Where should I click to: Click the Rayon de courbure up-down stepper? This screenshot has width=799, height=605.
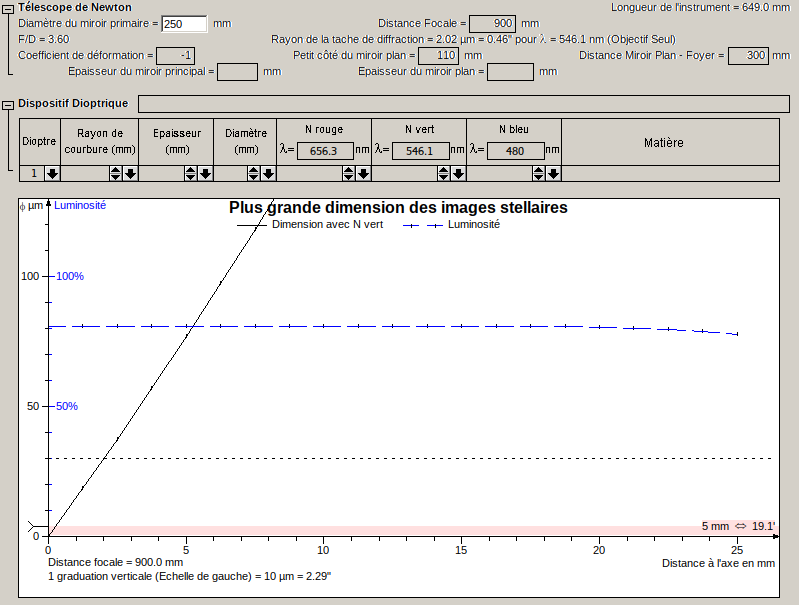116,174
